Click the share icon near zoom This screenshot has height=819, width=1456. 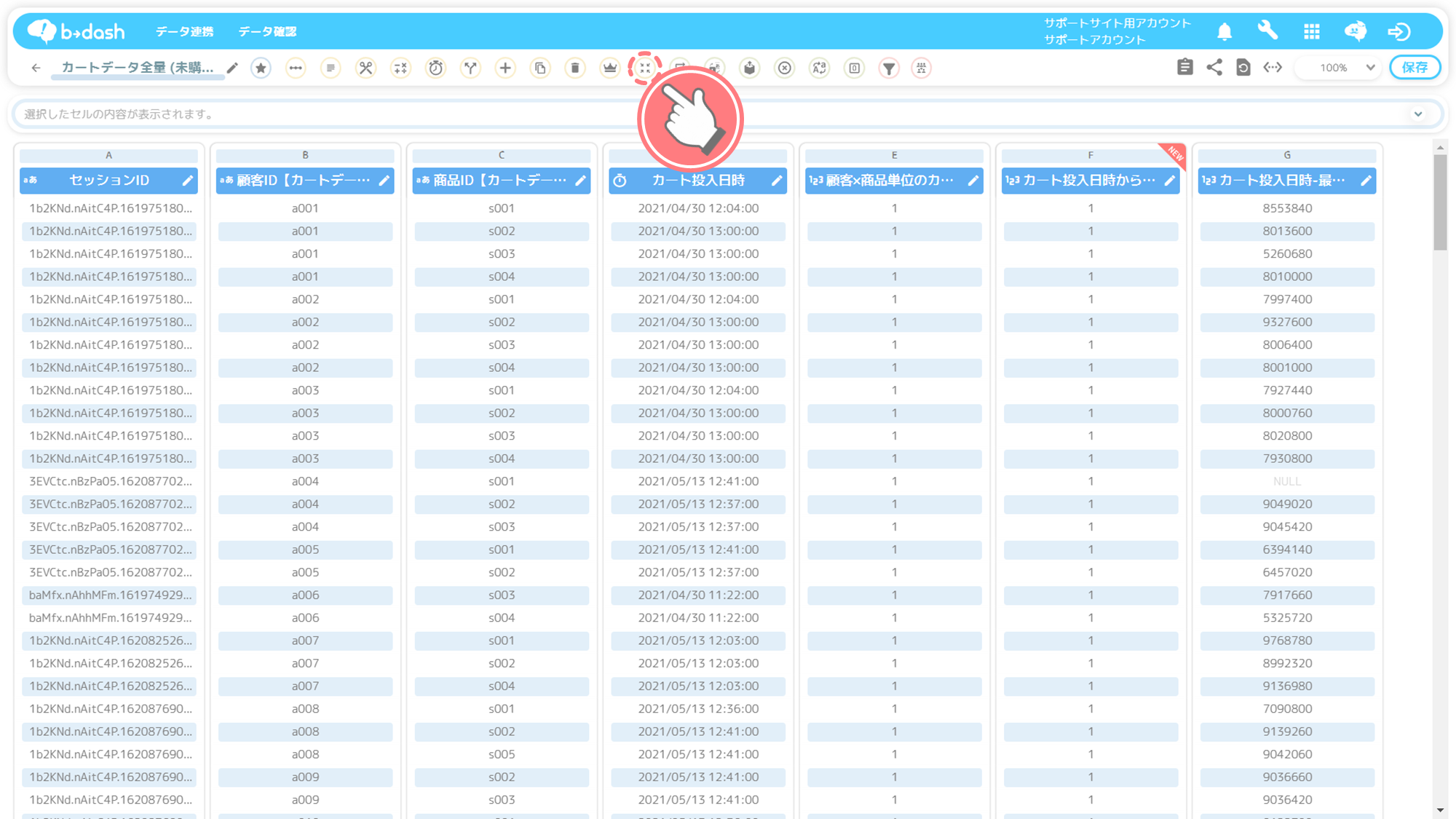pos(1214,67)
